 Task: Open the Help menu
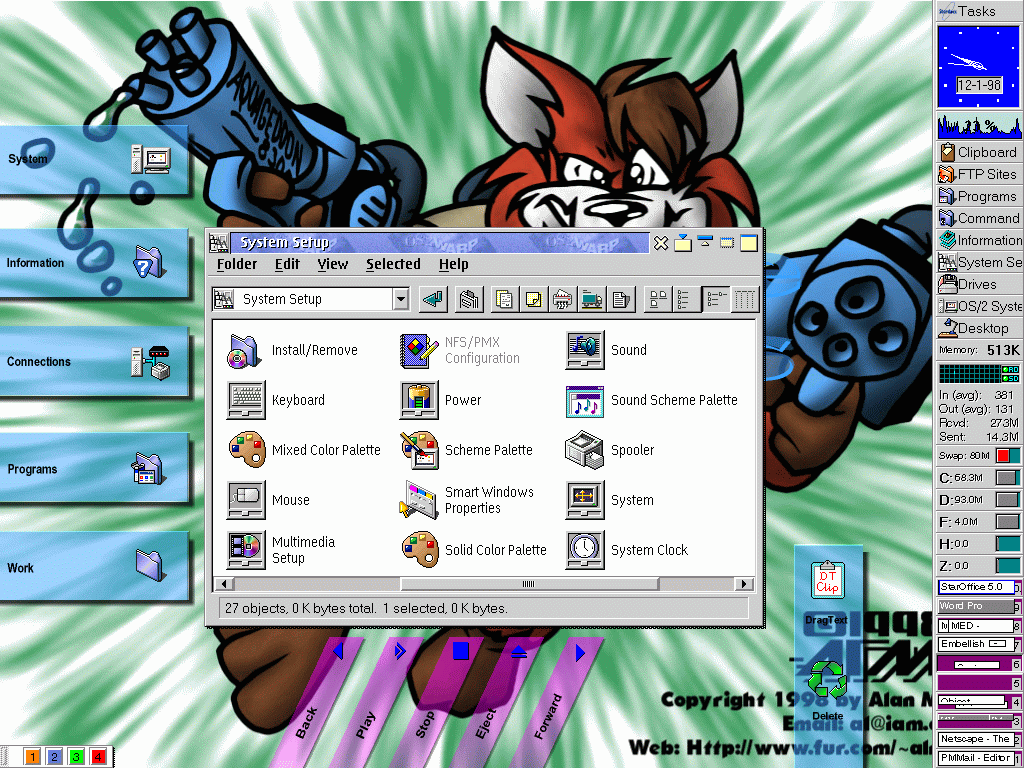pos(453,264)
